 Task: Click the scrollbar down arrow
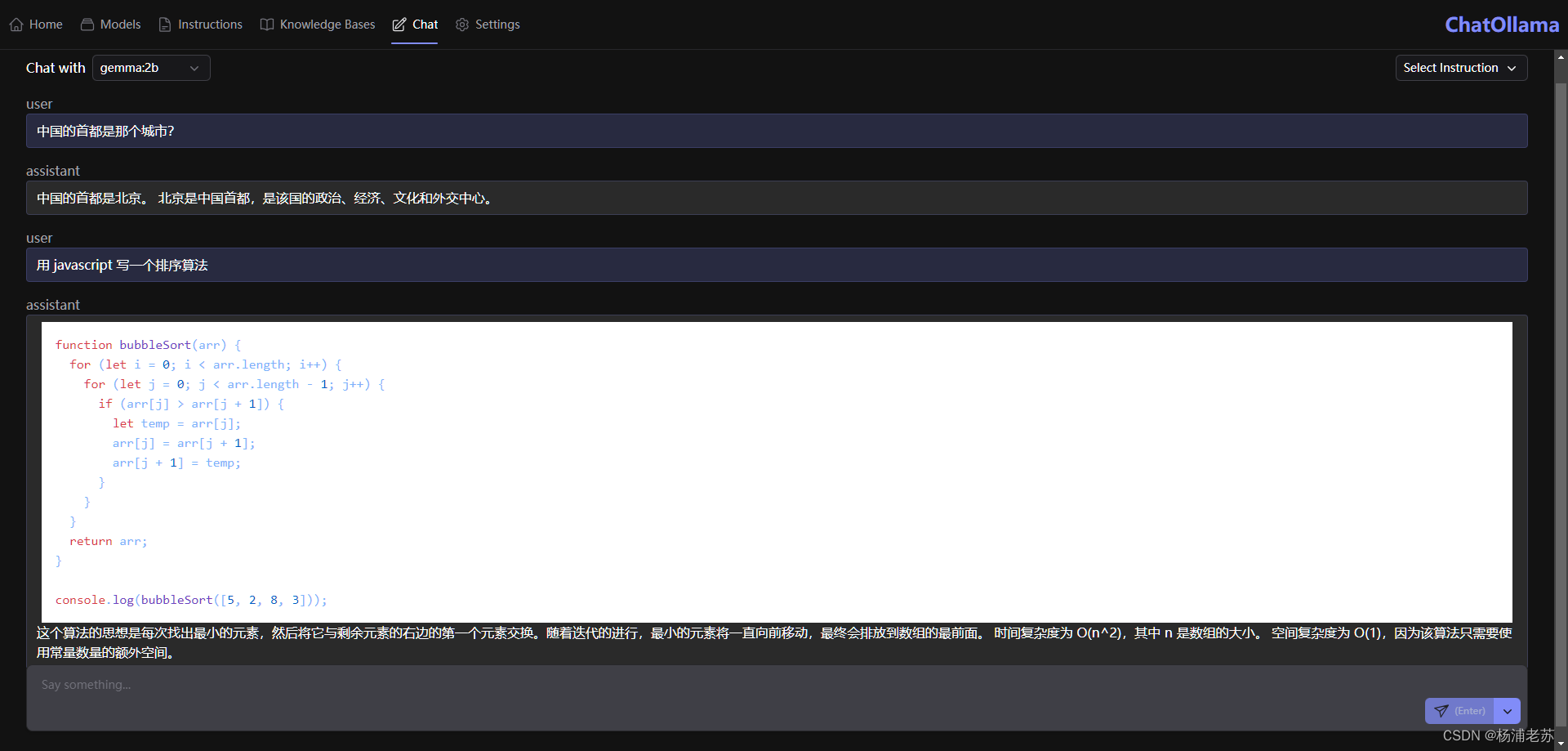point(1561,744)
